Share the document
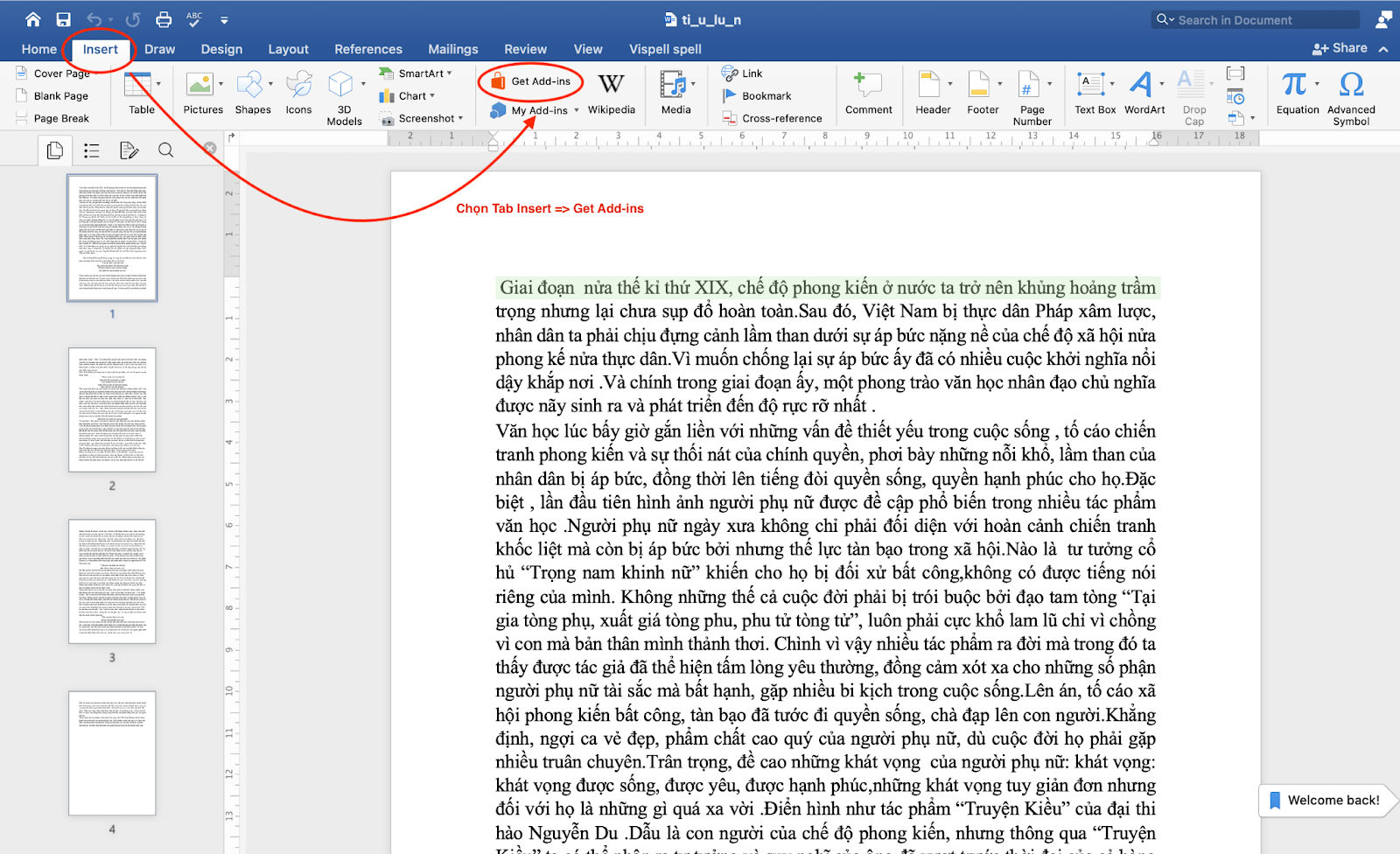Viewport: 1400px width, 854px height. pyautogui.click(x=1340, y=48)
